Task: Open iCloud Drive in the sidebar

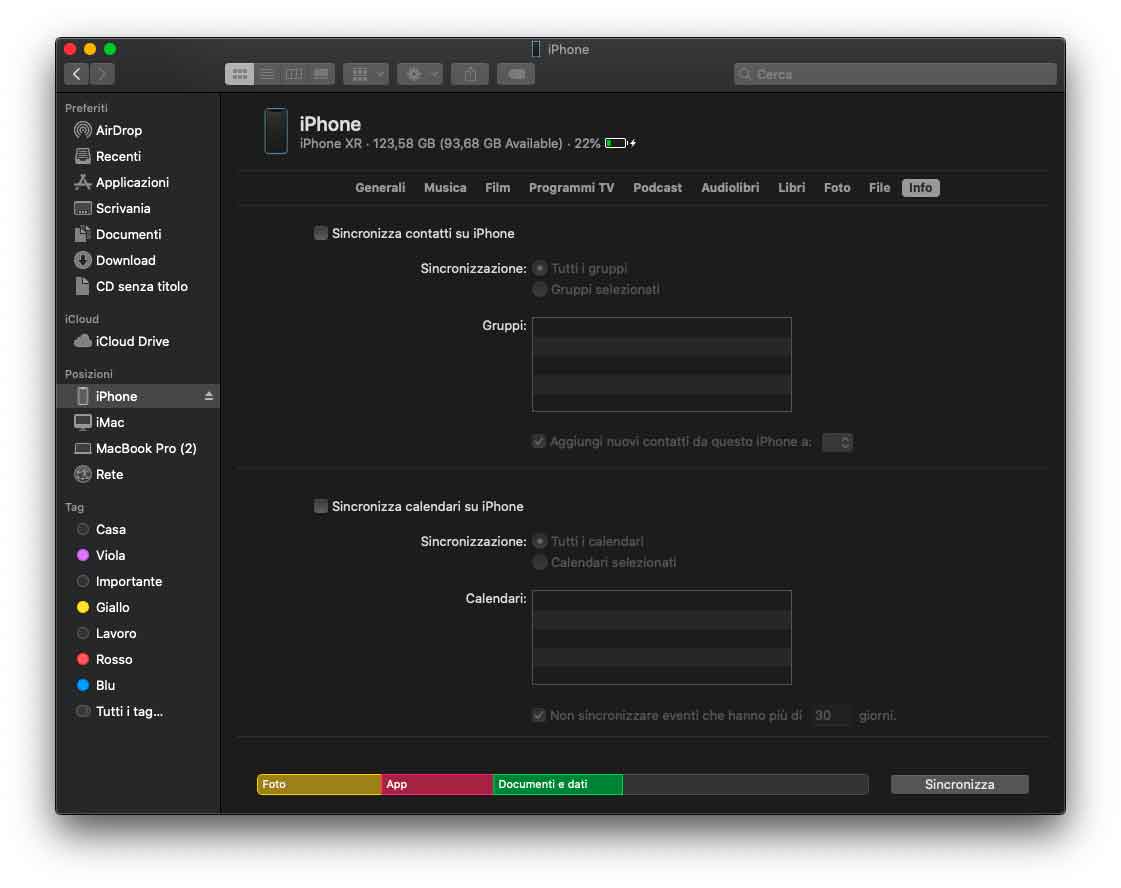Action: [x=137, y=341]
